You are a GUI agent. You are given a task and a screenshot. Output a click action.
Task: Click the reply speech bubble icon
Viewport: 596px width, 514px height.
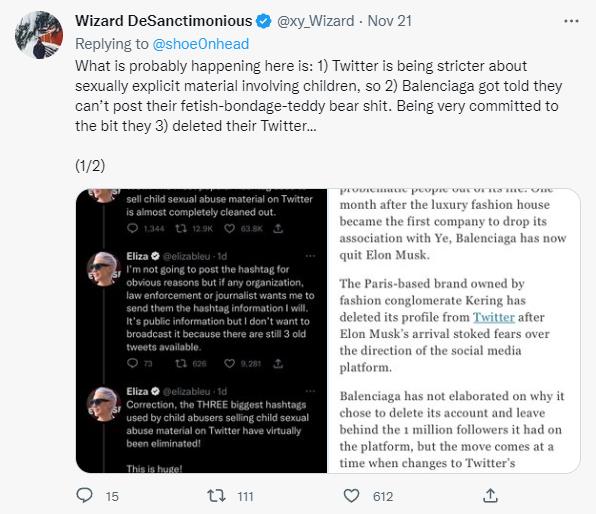(84, 495)
